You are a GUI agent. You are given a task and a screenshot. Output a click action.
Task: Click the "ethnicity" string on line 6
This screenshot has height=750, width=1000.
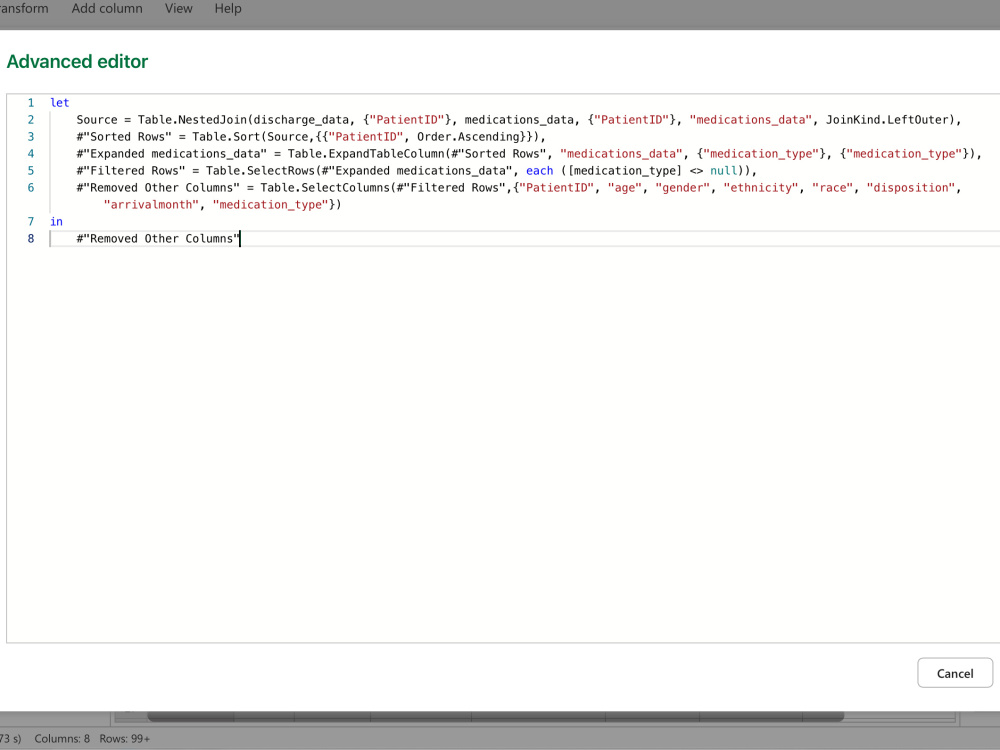(760, 188)
